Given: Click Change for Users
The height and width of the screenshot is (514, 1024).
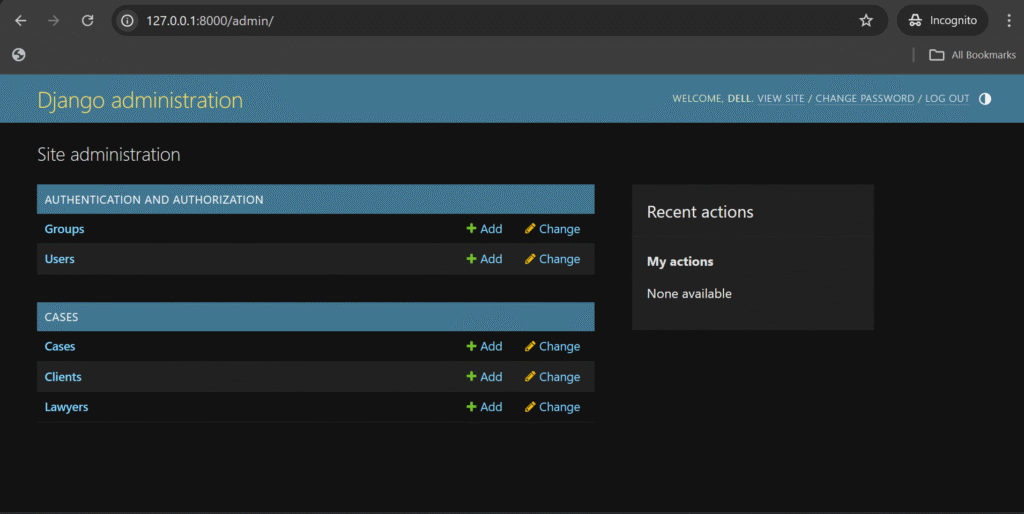Looking at the screenshot, I should pos(552,259).
